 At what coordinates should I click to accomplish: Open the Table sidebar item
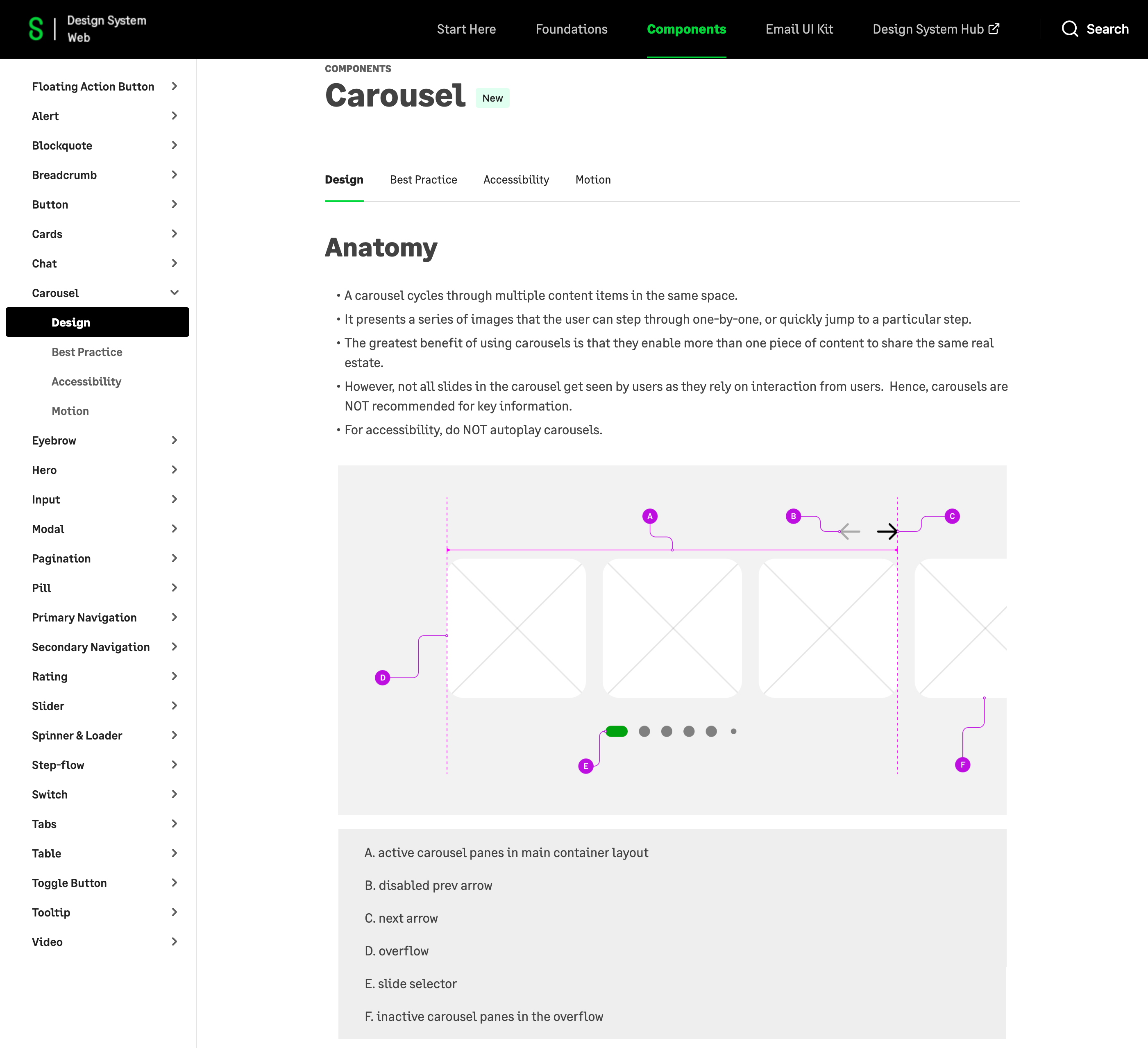coord(46,853)
